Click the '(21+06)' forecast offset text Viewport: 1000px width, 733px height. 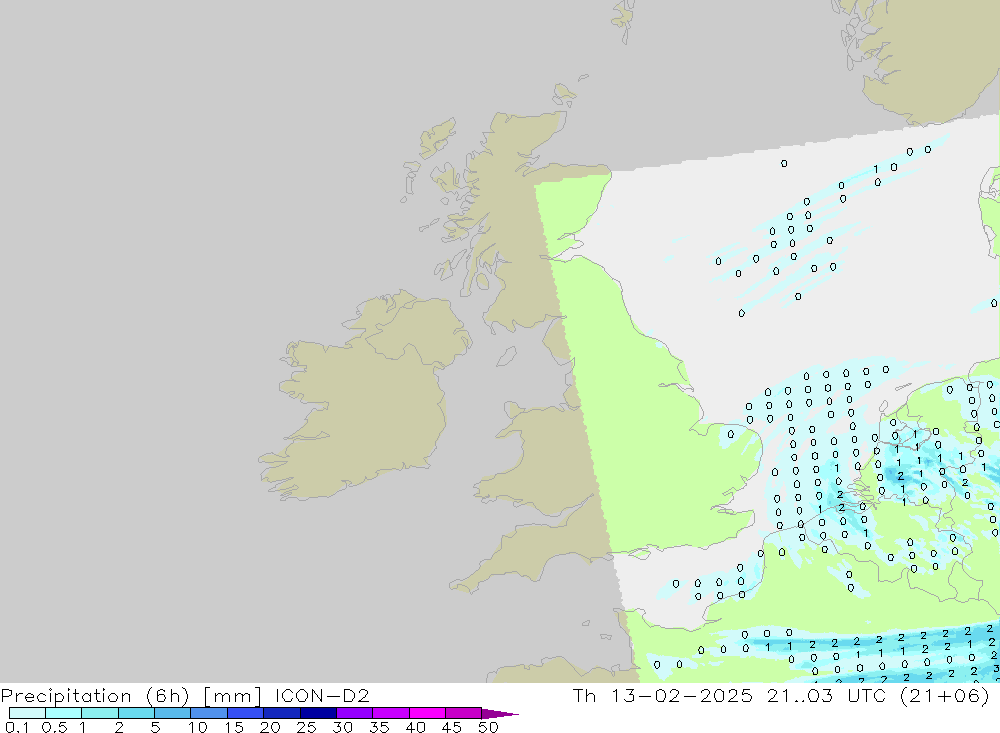coord(945,695)
